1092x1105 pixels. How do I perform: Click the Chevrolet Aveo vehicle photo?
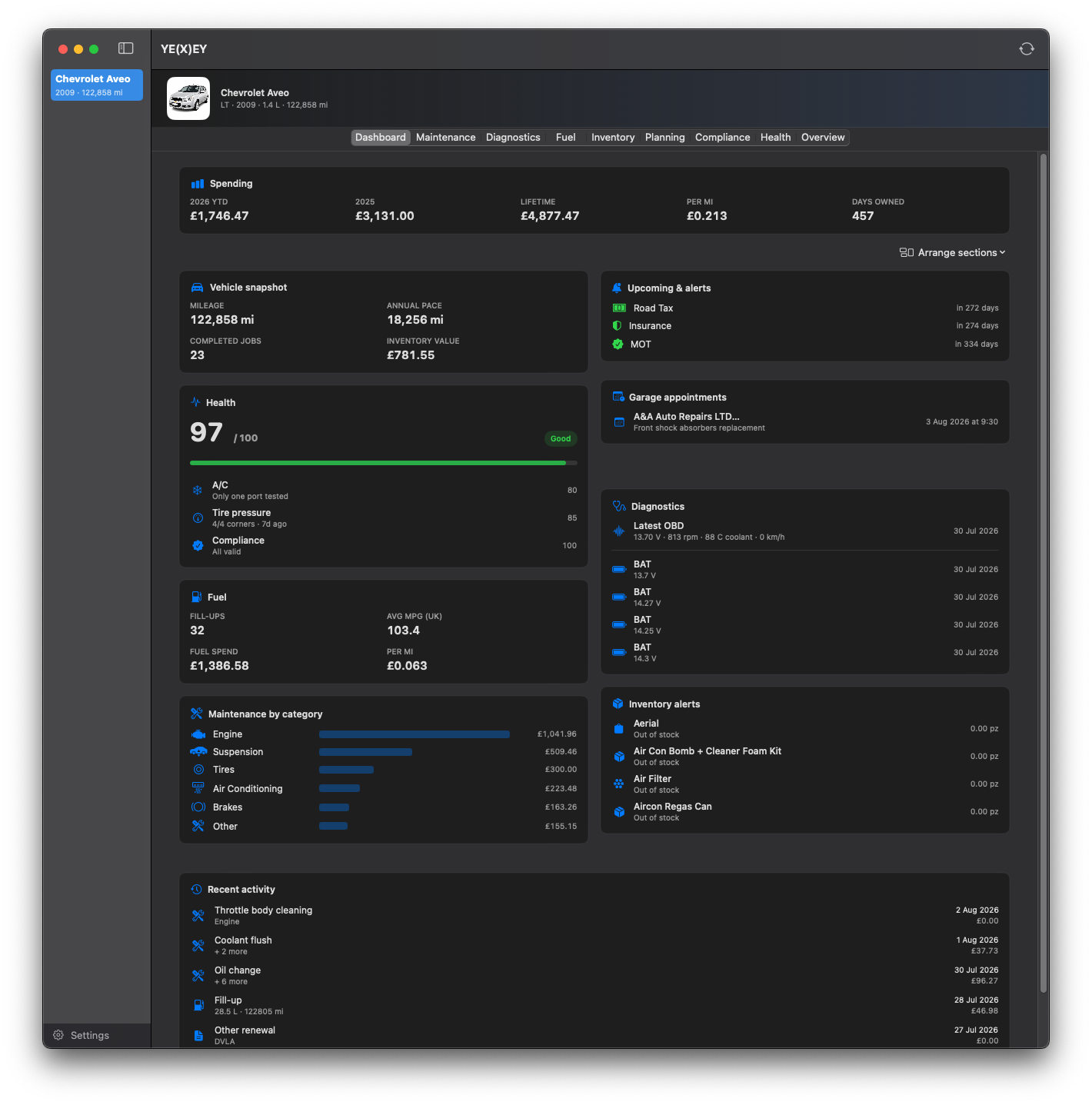tap(188, 98)
